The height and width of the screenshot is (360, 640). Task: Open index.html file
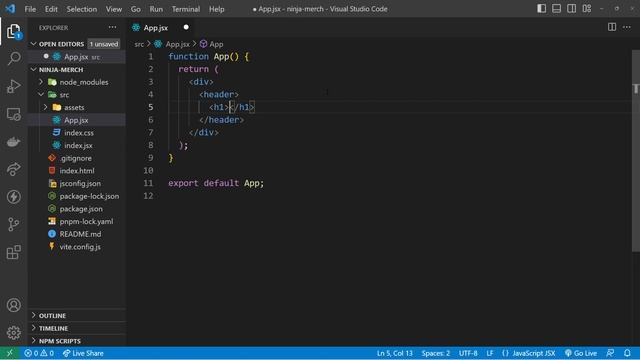[x=77, y=171]
